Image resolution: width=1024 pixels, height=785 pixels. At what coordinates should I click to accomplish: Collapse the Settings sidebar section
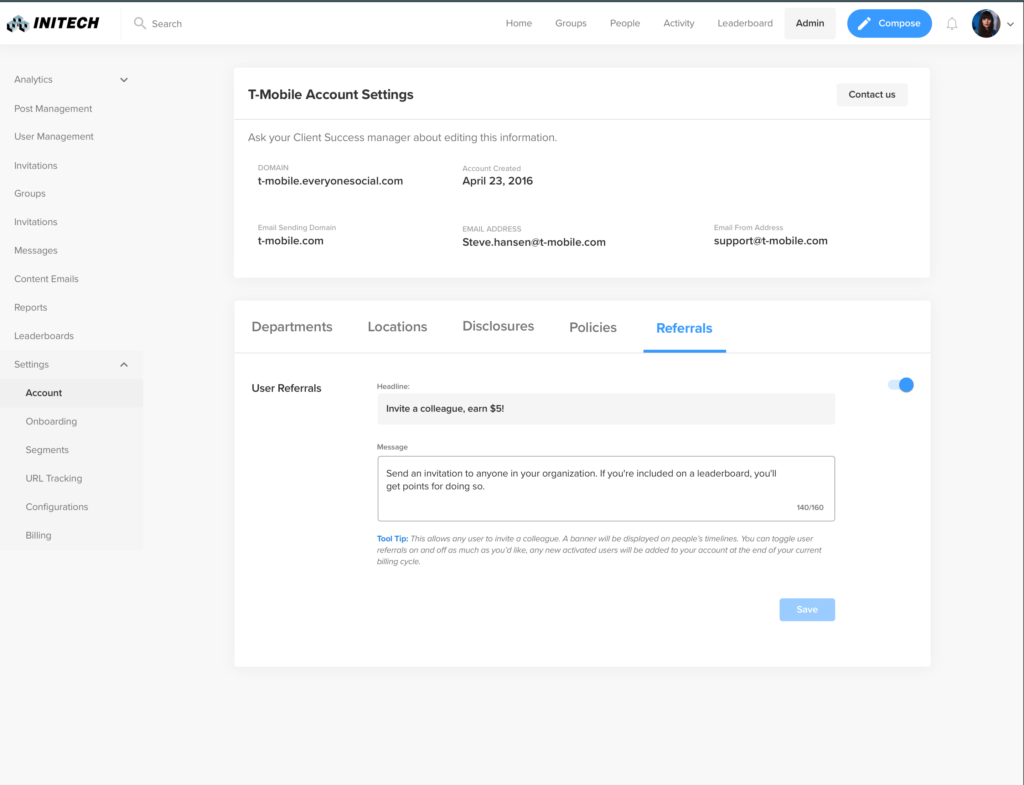click(x=124, y=365)
